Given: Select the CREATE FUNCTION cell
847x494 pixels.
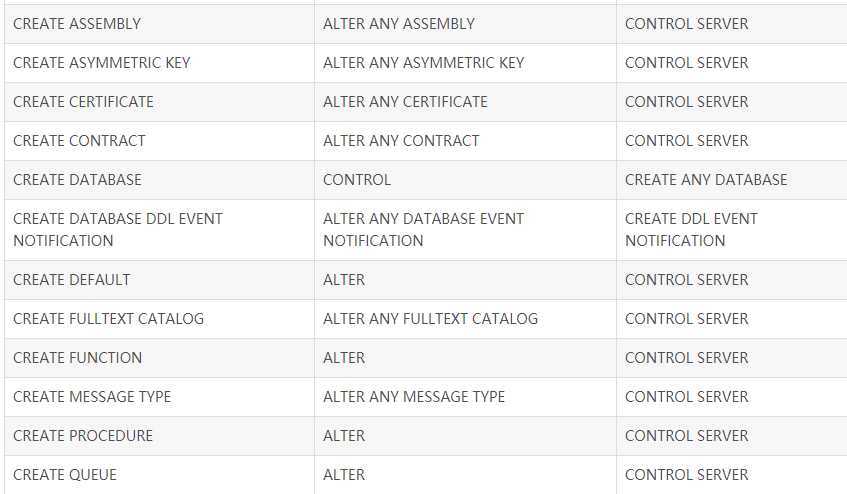Looking at the screenshot, I should pyautogui.click(x=159, y=358).
